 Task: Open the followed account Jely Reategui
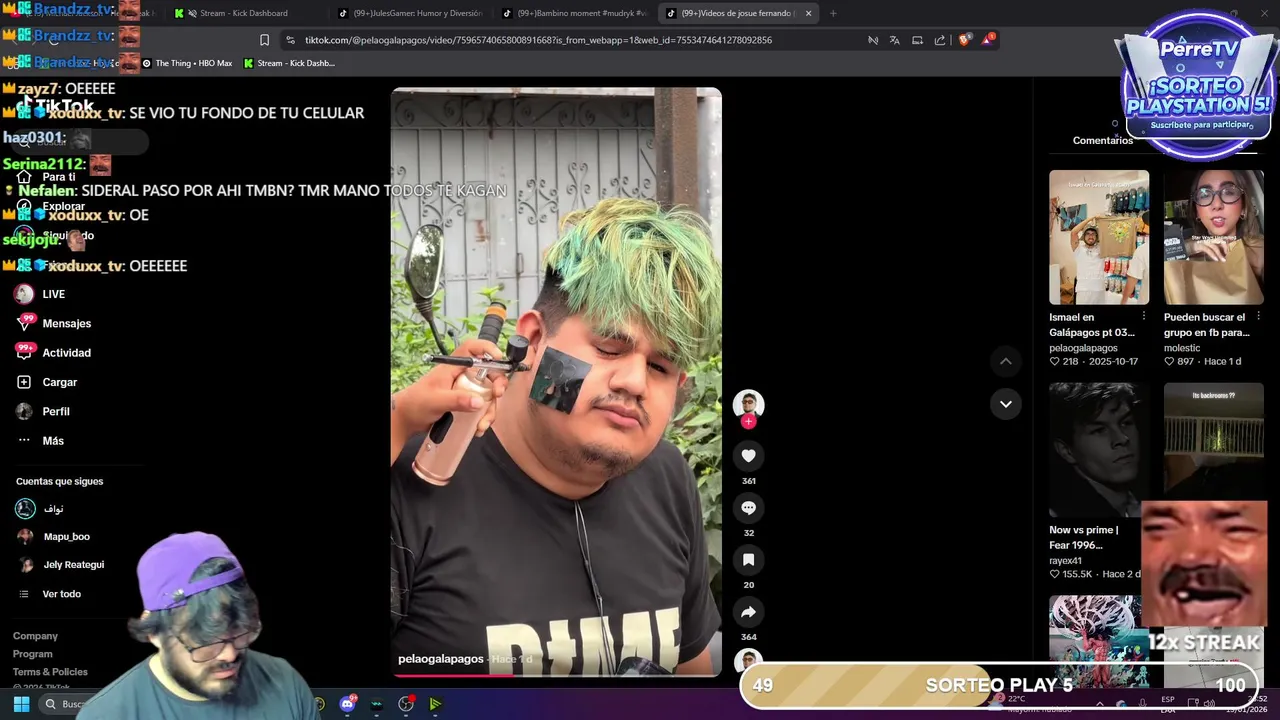pyautogui.click(x=60, y=565)
